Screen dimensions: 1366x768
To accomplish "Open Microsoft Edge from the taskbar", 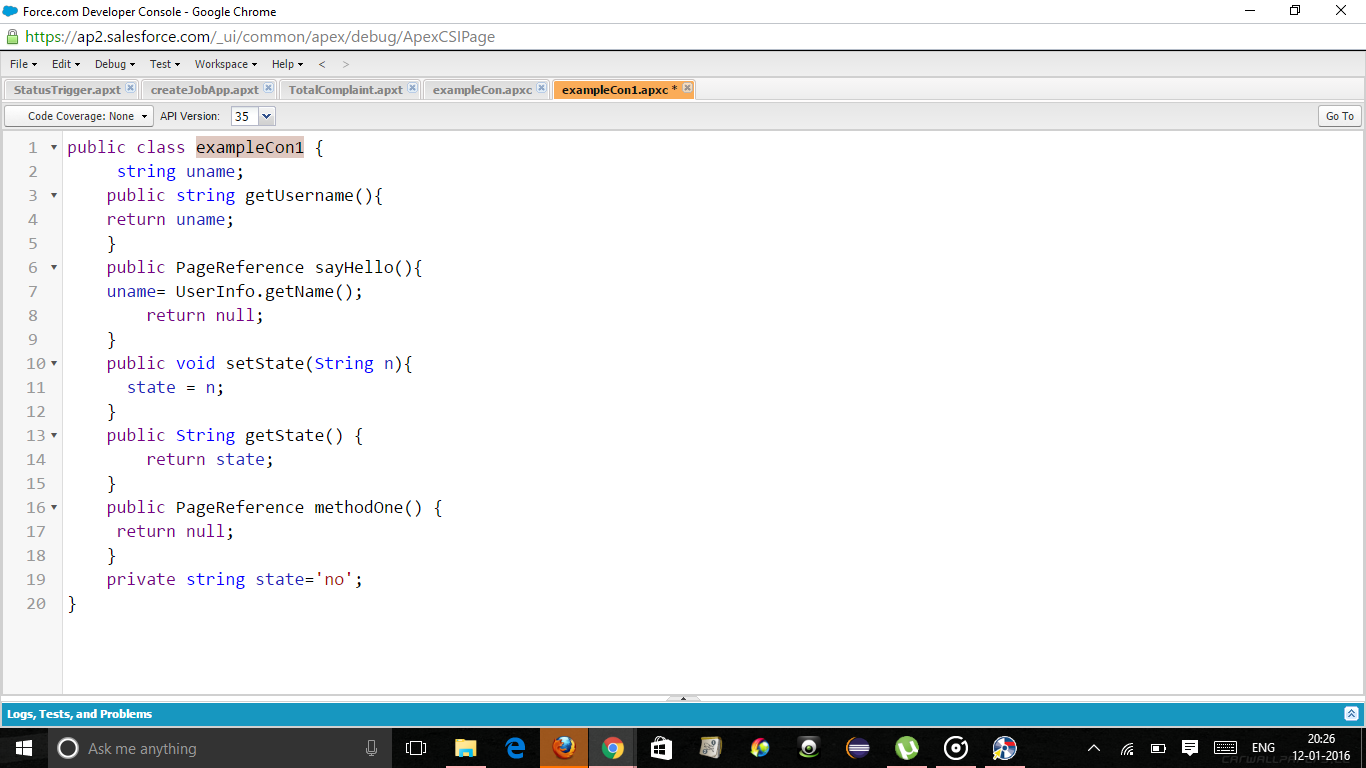I will [515, 748].
